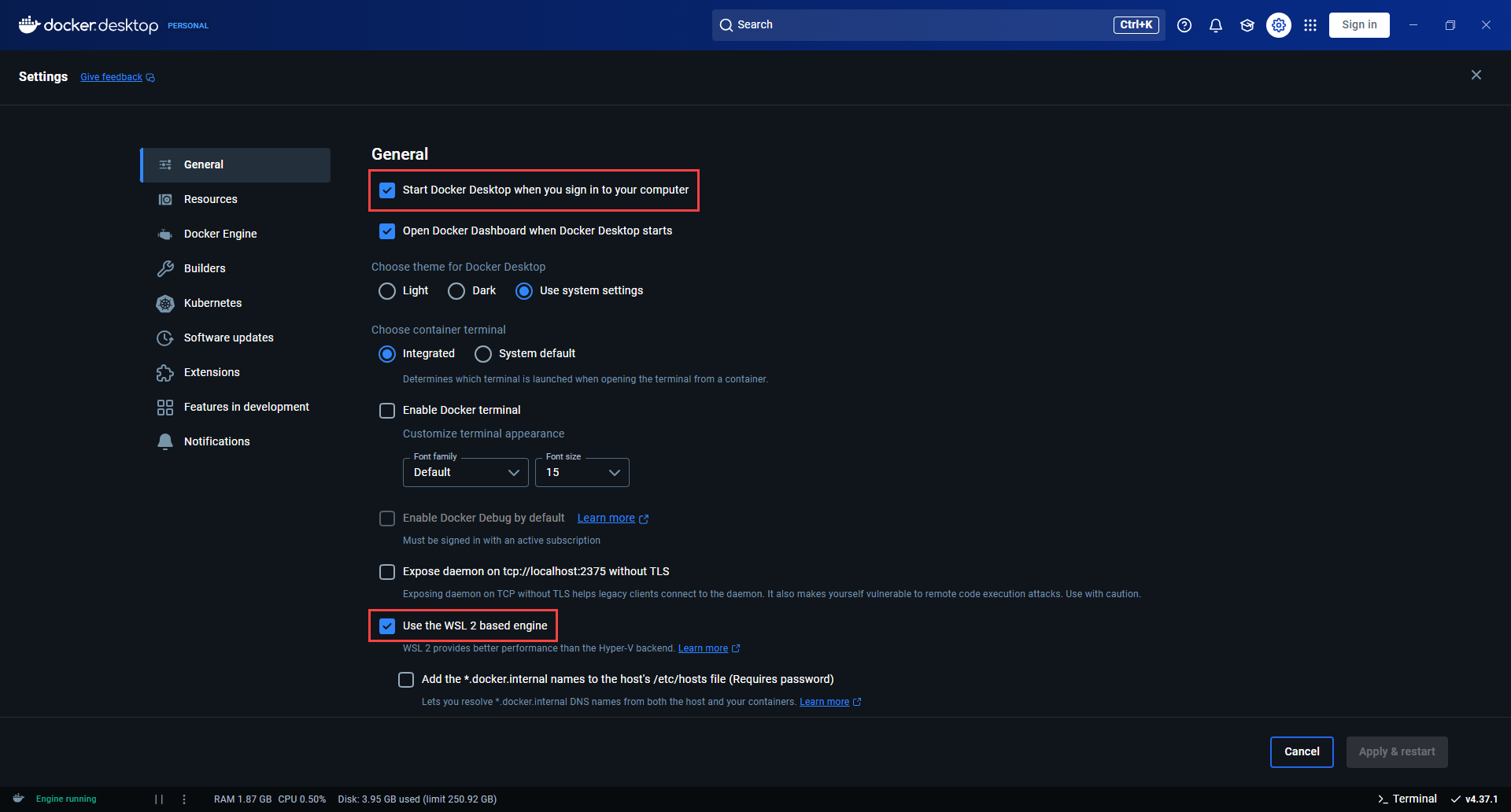Click the external icon beside WSL 2 Learn more
Screen dimensions: 1511x812
pos(736,648)
